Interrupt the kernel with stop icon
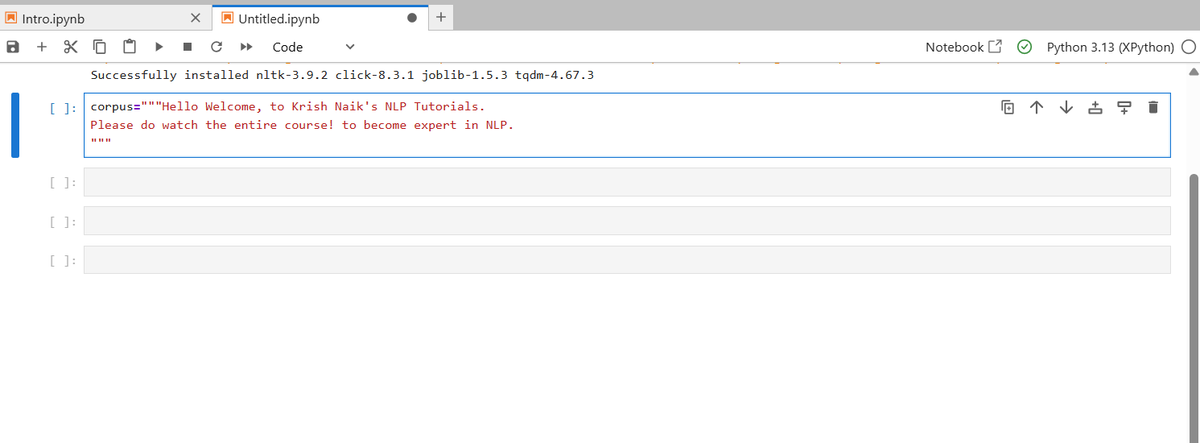The image size is (1200, 443). coord(187,47)
